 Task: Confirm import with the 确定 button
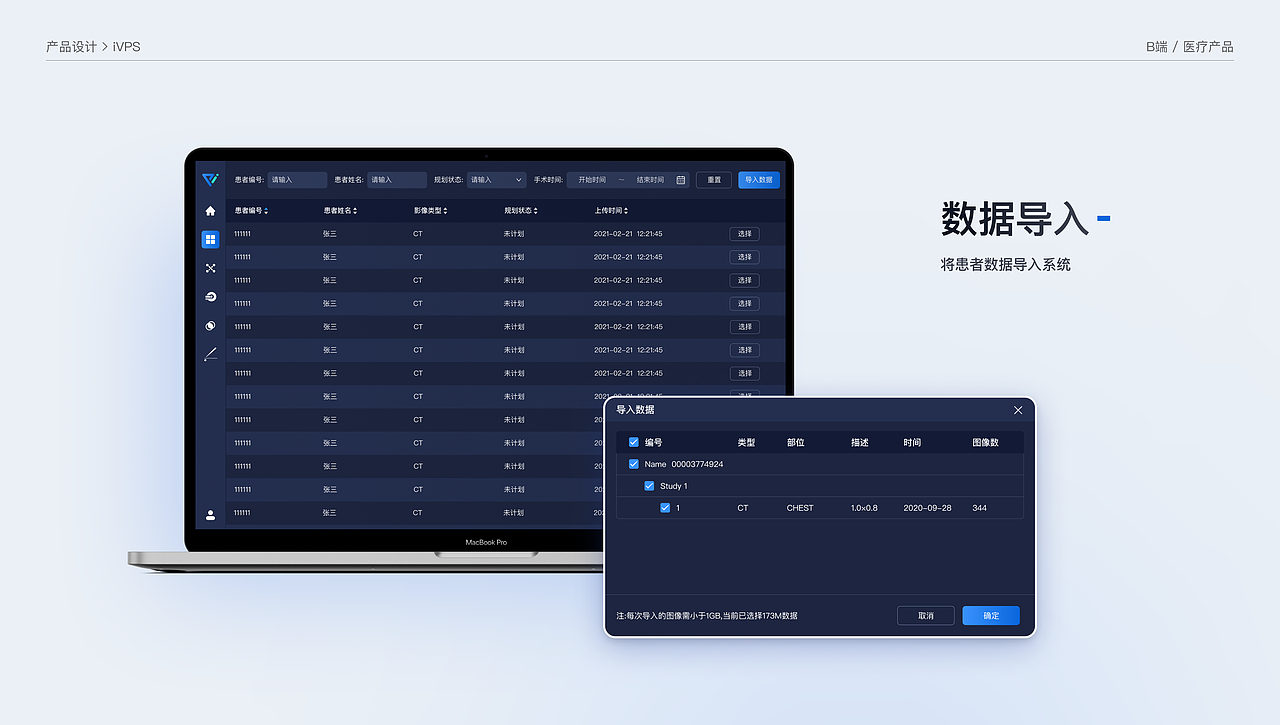[991, 616]
